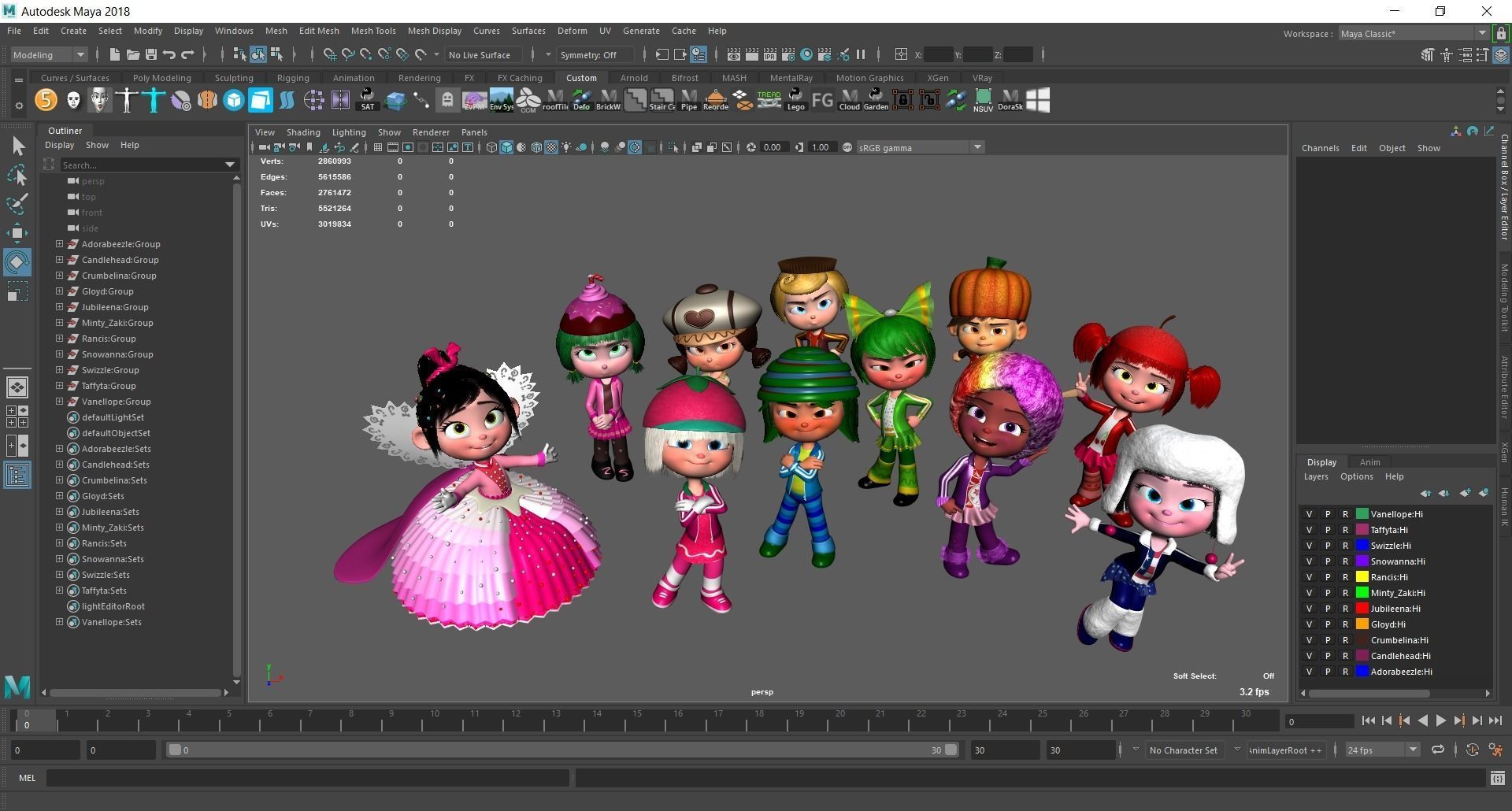Click the NSUV shelf icon

click(983, 100)
